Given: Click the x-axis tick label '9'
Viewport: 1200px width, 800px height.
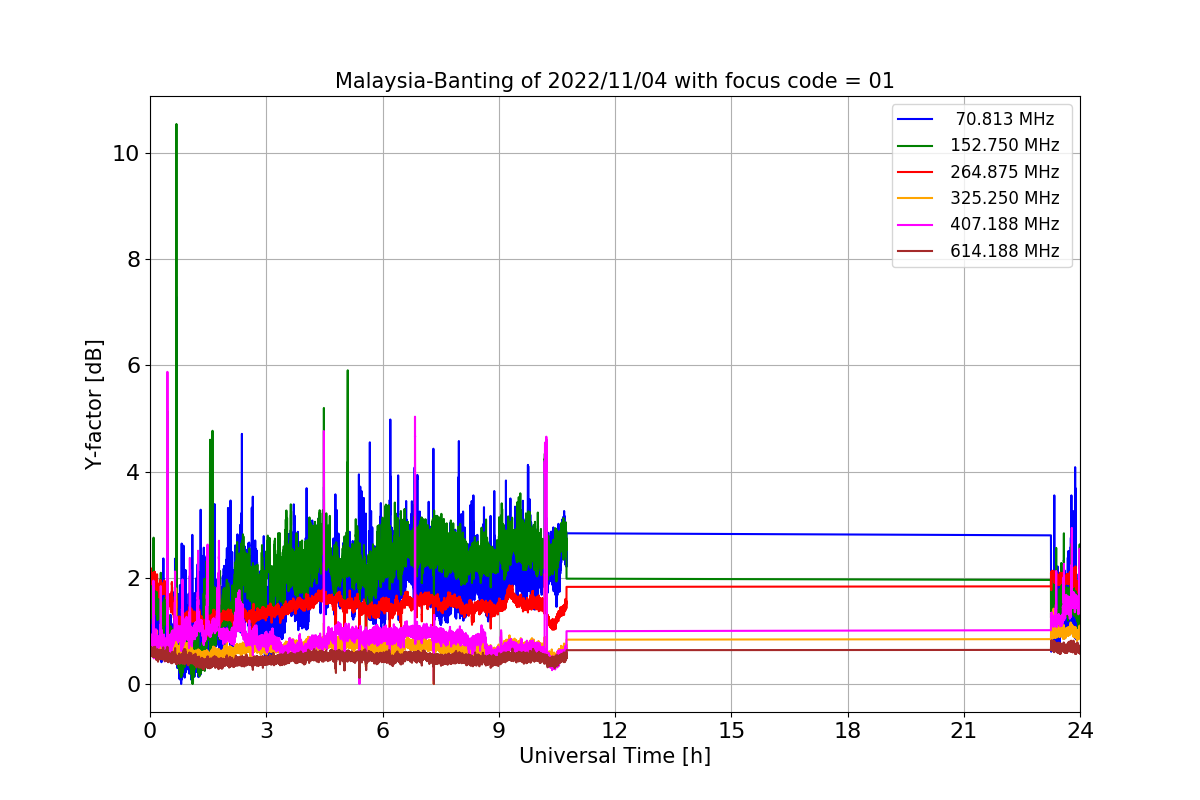Looking at the screenshot, I should (499, 731).
